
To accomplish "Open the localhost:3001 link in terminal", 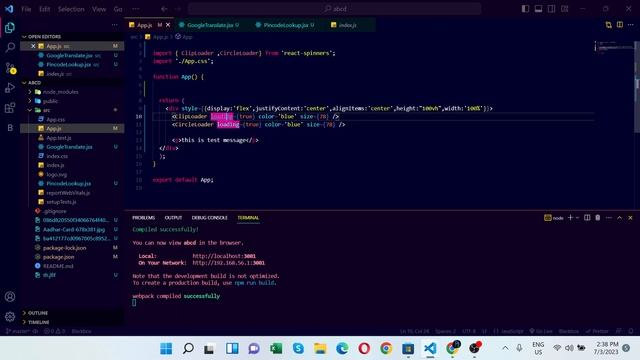I will click(x=224, y=256).
